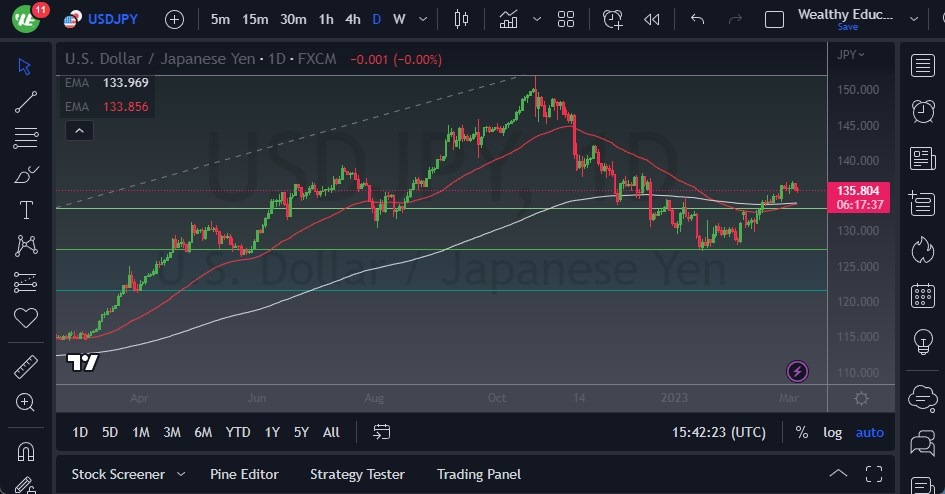Open chart settings gear icon
945x494 pixels.
click(x=861, y=398)
